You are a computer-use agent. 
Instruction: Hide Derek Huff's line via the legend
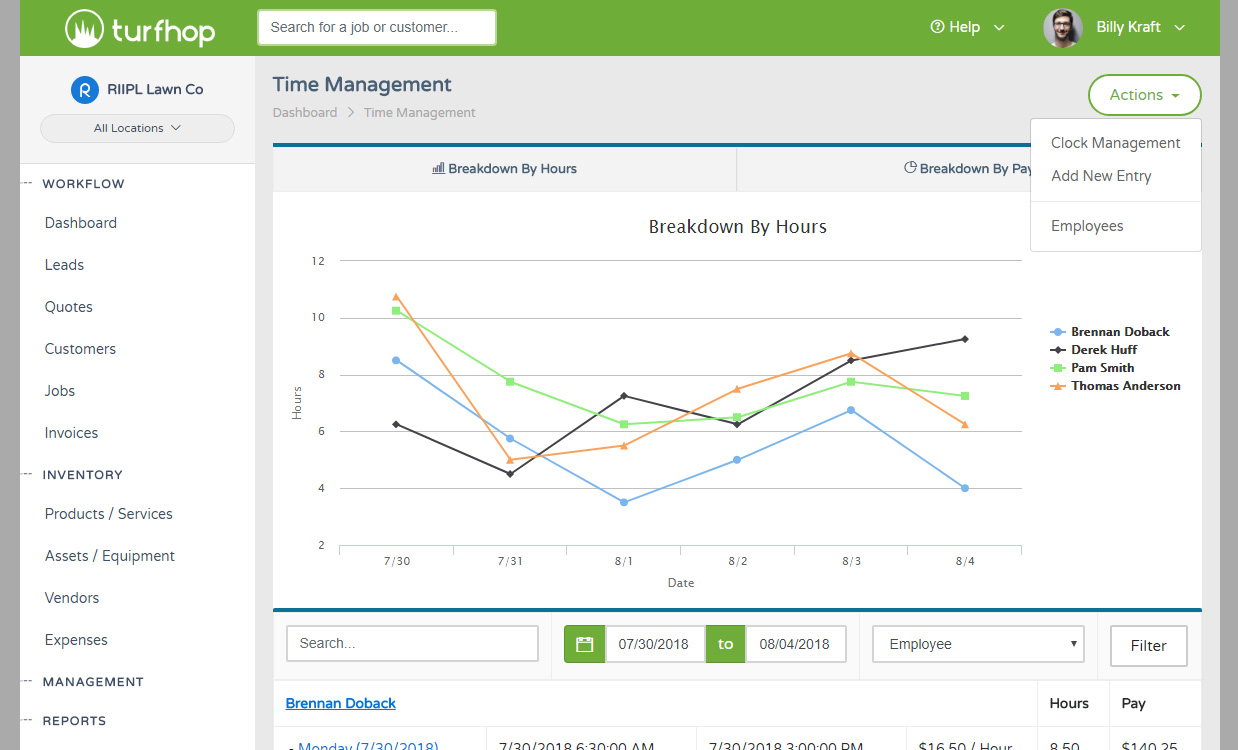[1102, 349]
